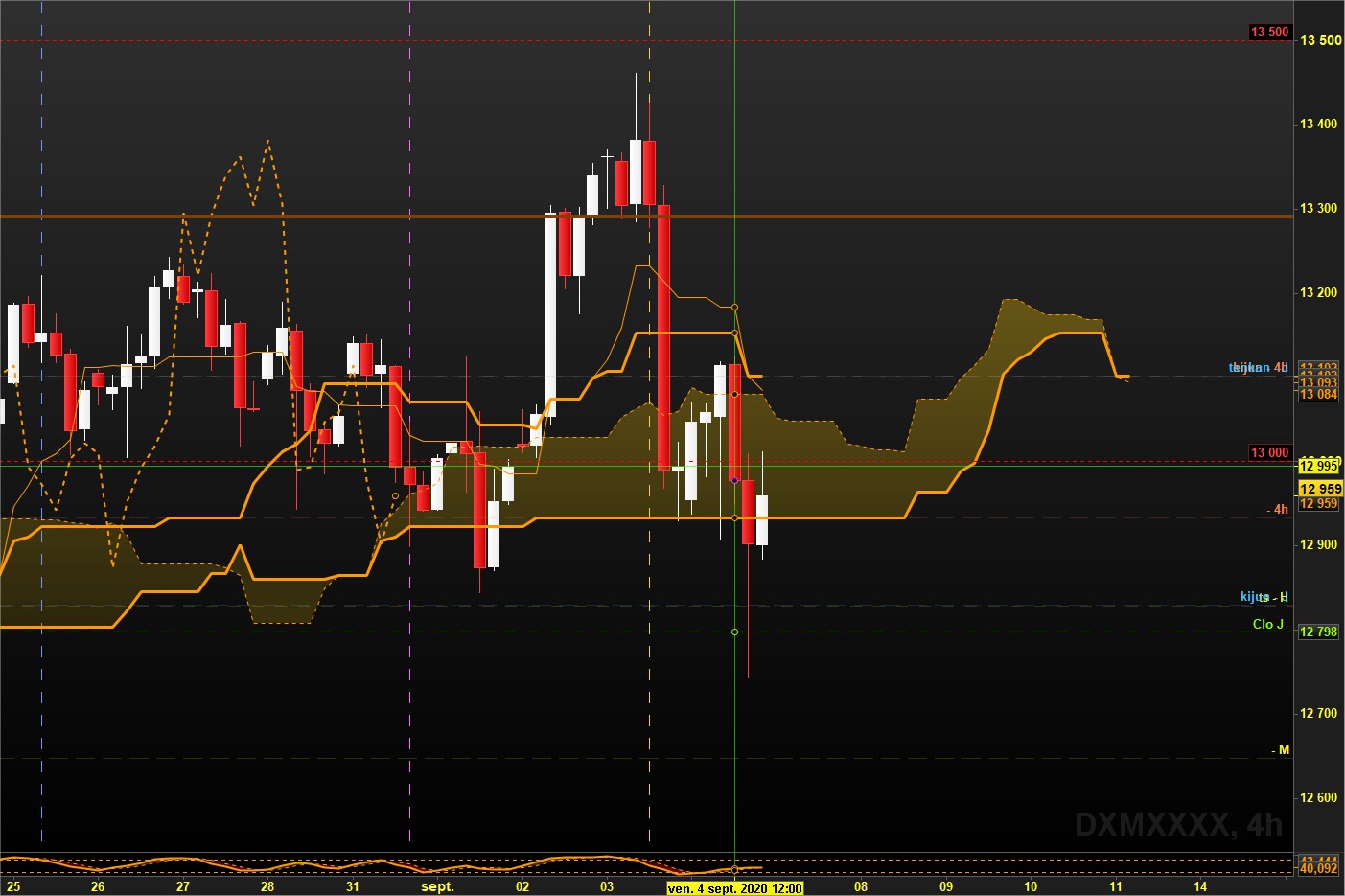Screen dimensions: 1345x896
Task: Click date 28 on the time axis
Action: tap(267, 886)
